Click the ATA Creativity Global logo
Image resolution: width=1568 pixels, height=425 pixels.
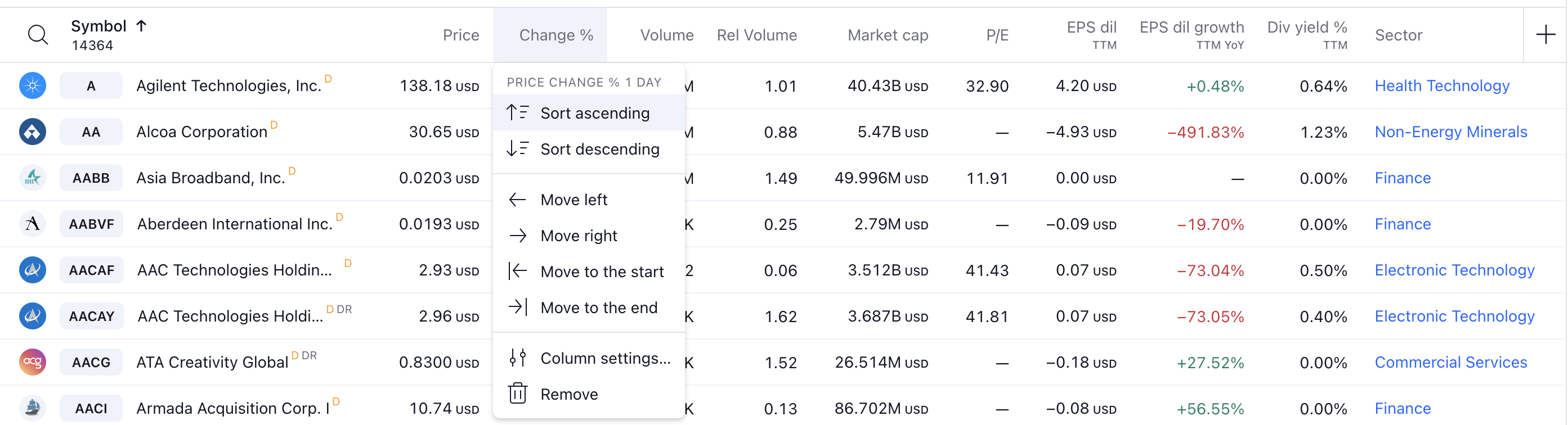coord(32,363)
